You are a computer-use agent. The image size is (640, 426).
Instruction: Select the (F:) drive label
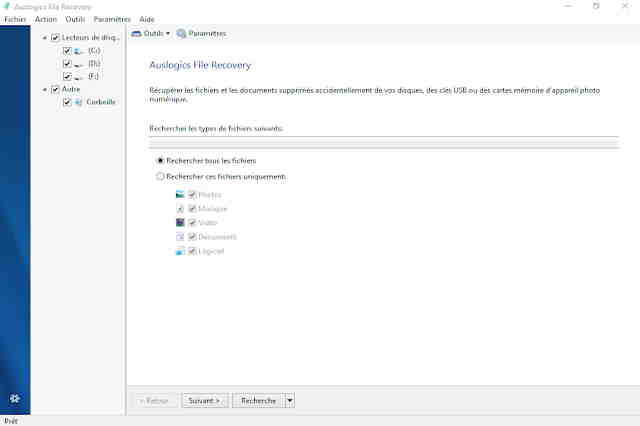coord(93,76)
